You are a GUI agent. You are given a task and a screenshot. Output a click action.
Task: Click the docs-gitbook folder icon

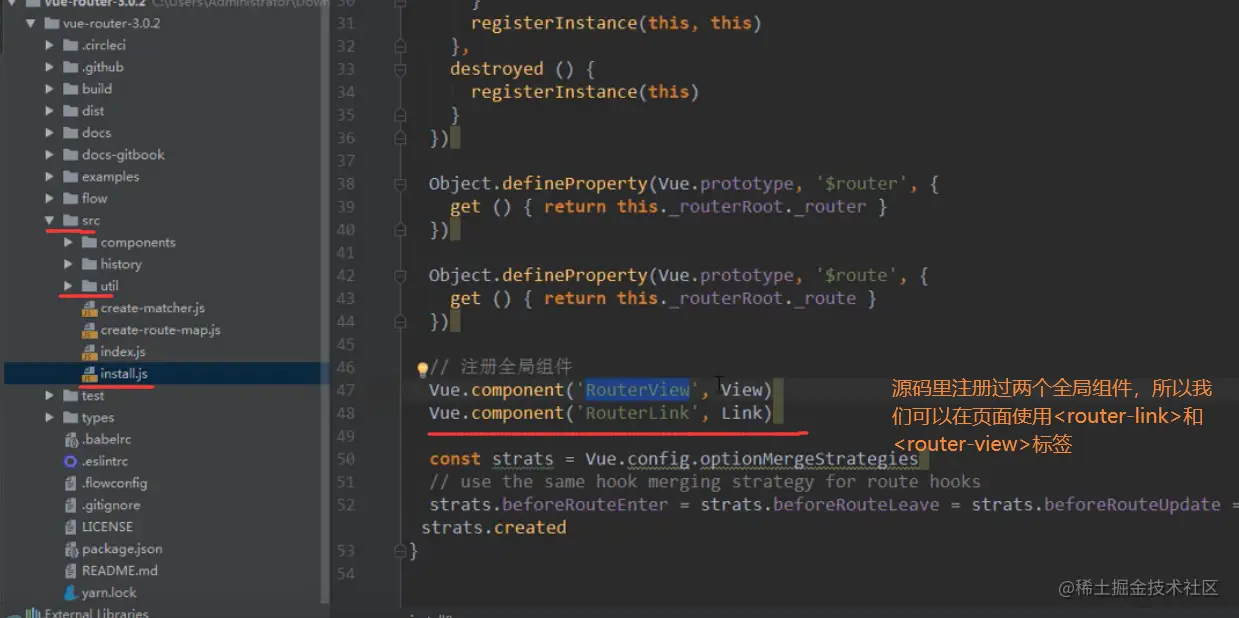click(70, 155)
